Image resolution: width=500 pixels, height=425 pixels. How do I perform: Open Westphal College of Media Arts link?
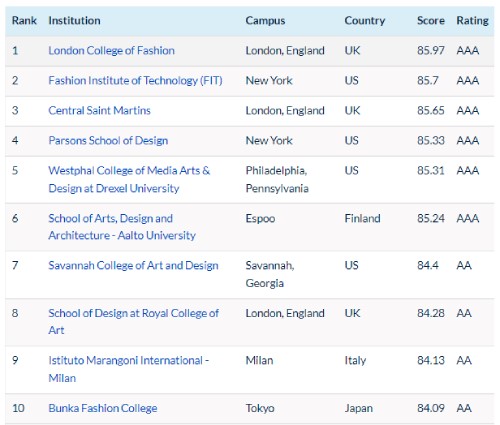point(129,179)
